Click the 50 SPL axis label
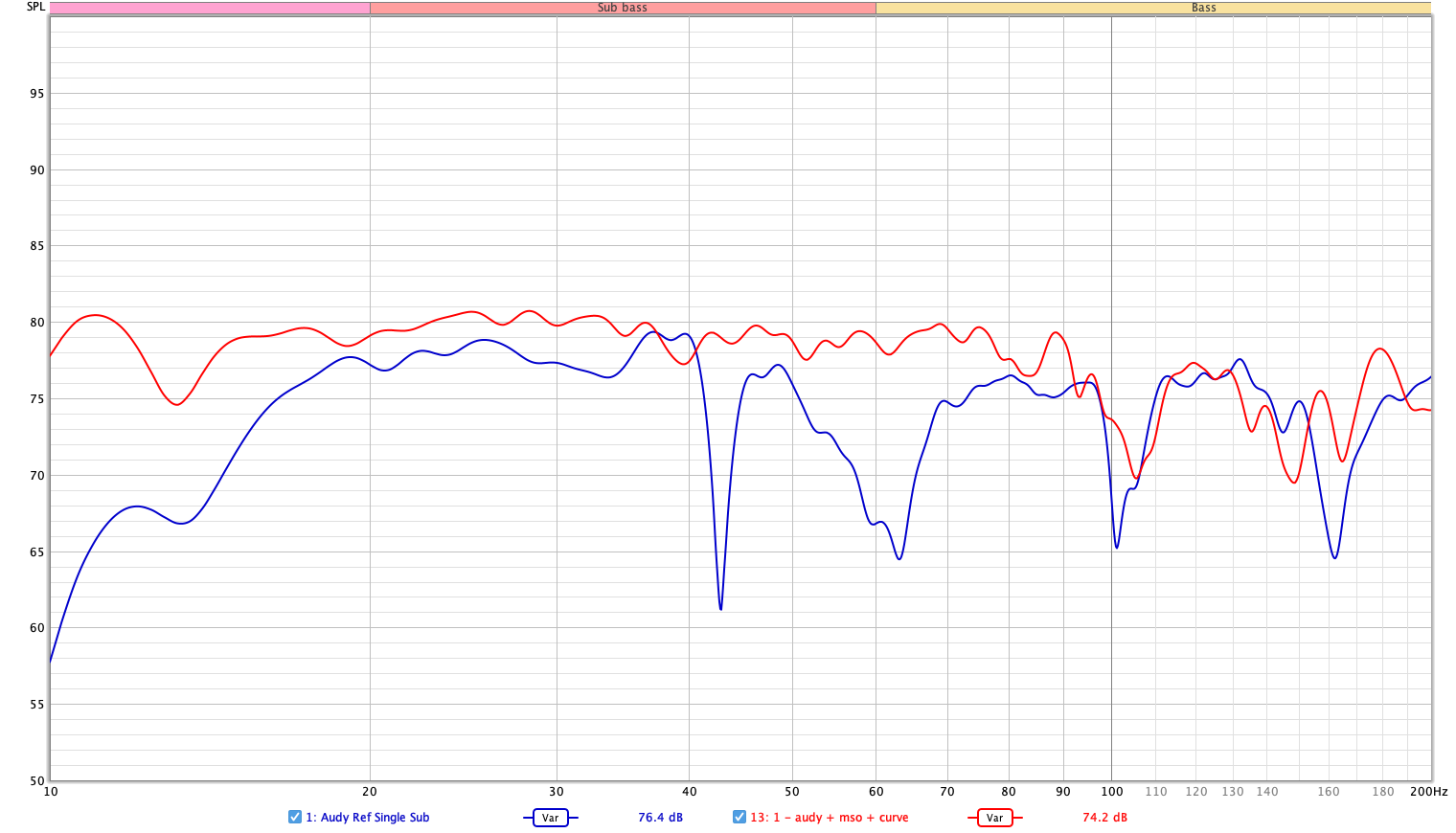This screenshot has height=833, width=1456. point(36,781)
